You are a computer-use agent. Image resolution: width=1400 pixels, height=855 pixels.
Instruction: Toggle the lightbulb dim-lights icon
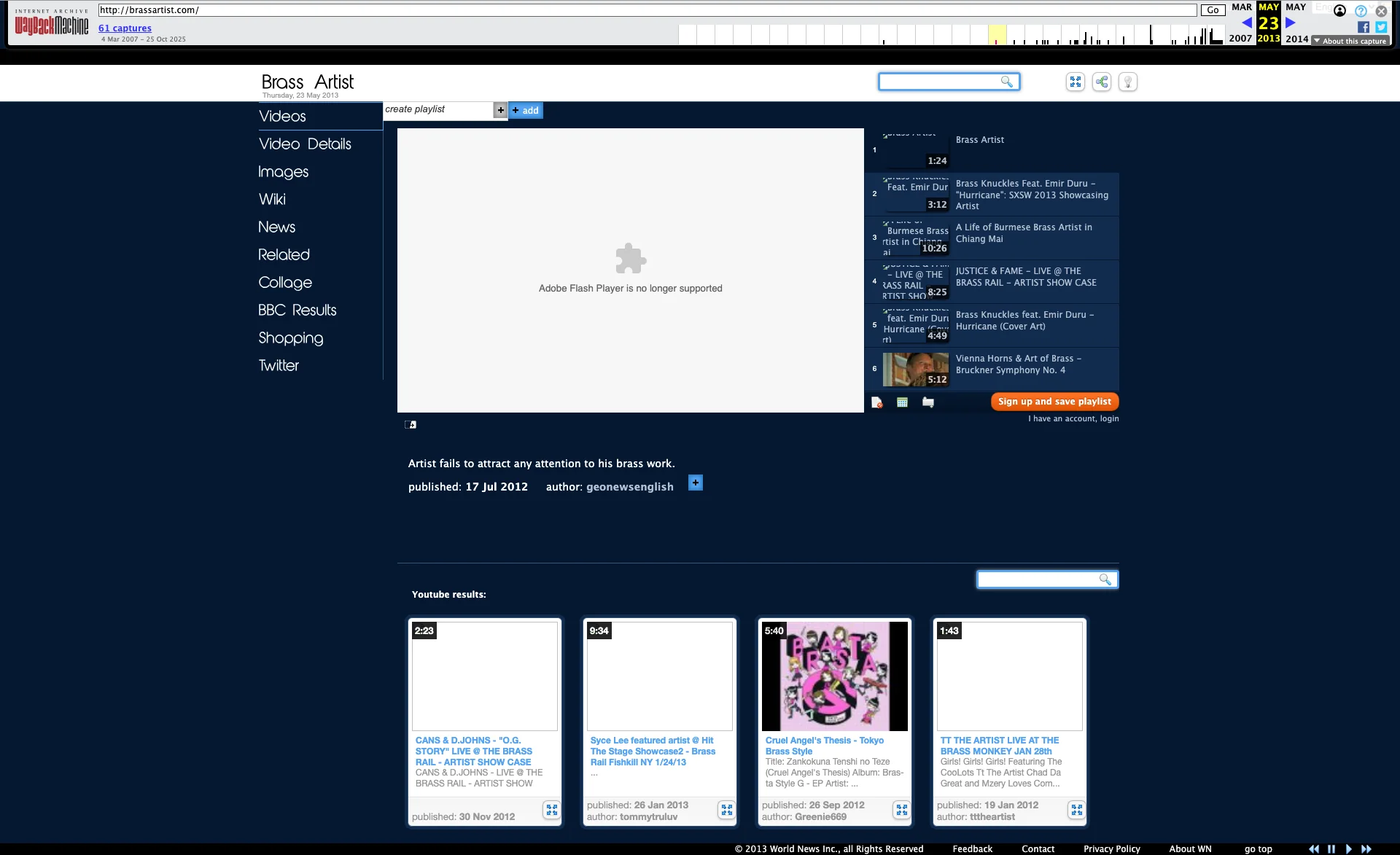1127,82
